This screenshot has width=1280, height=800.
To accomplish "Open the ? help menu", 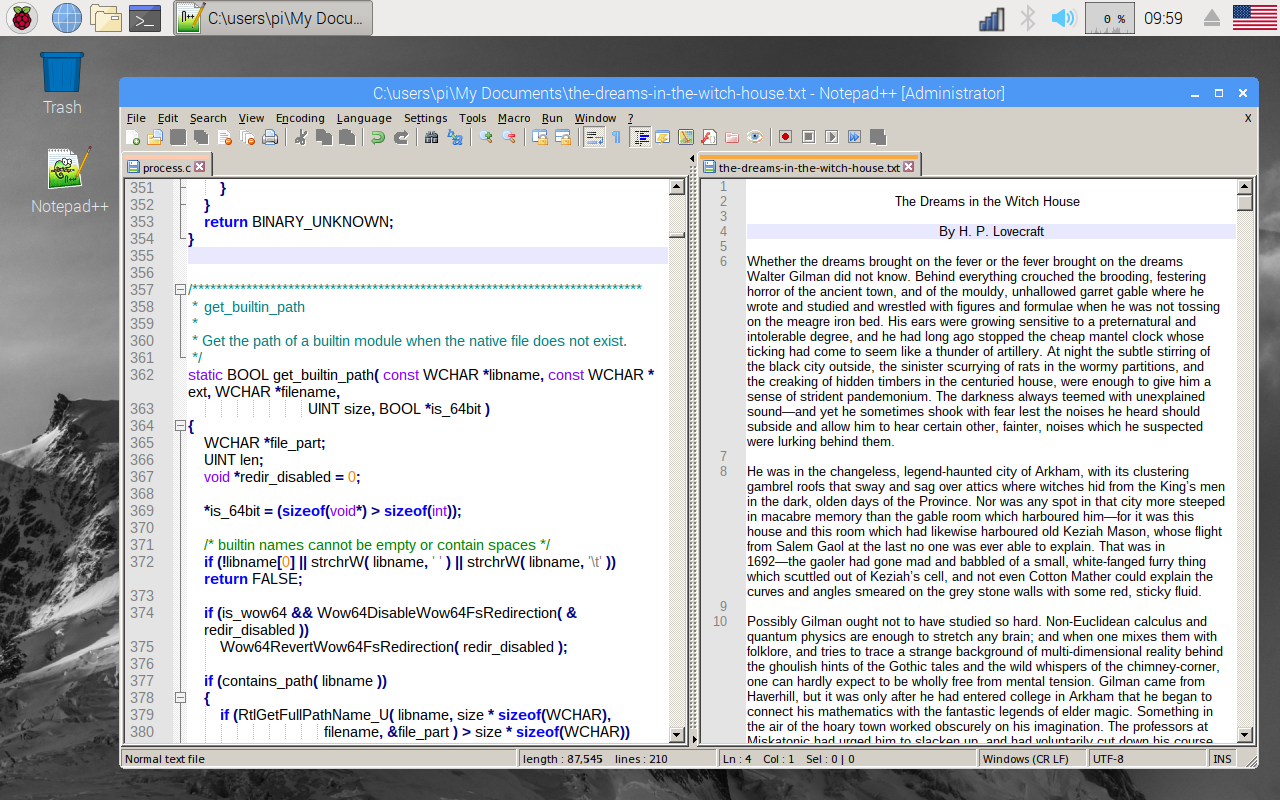I will (x=630, y=118).
